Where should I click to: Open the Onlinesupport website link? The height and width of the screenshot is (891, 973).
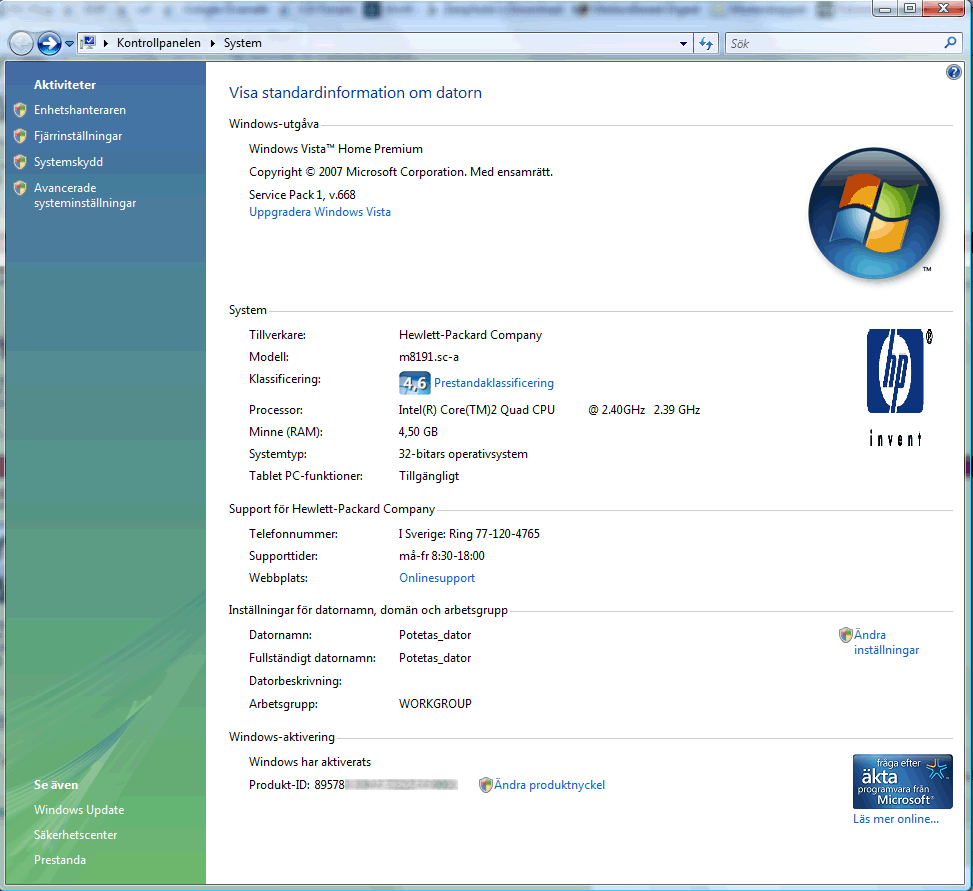point(437,578)
